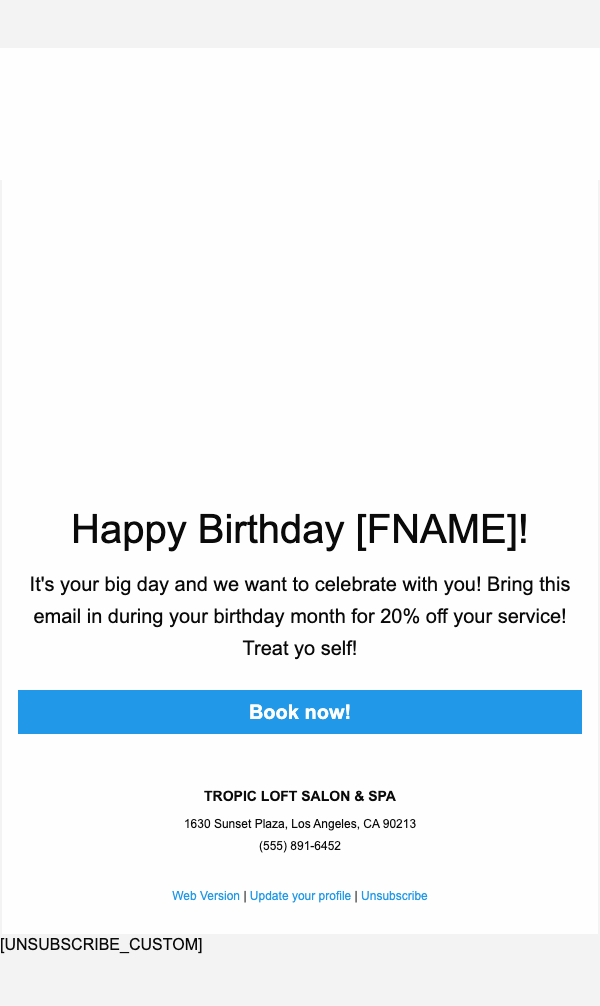The height and width of the screenshot is (1006, 600).
Task: Click the (555) 891-6452 phone number
Action: [x=300, y=846]
